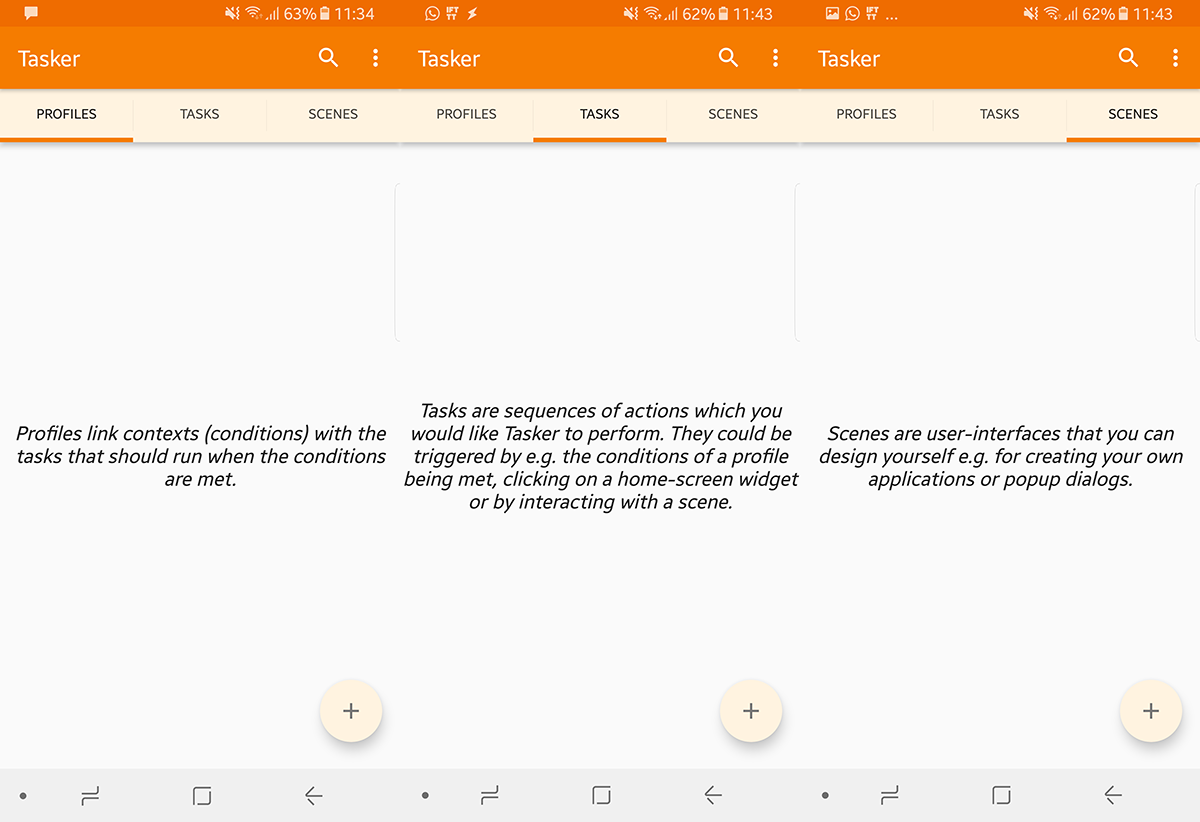
Task: Tap recents button on the Profiles-active screen
Action: (x=91, y=796)
